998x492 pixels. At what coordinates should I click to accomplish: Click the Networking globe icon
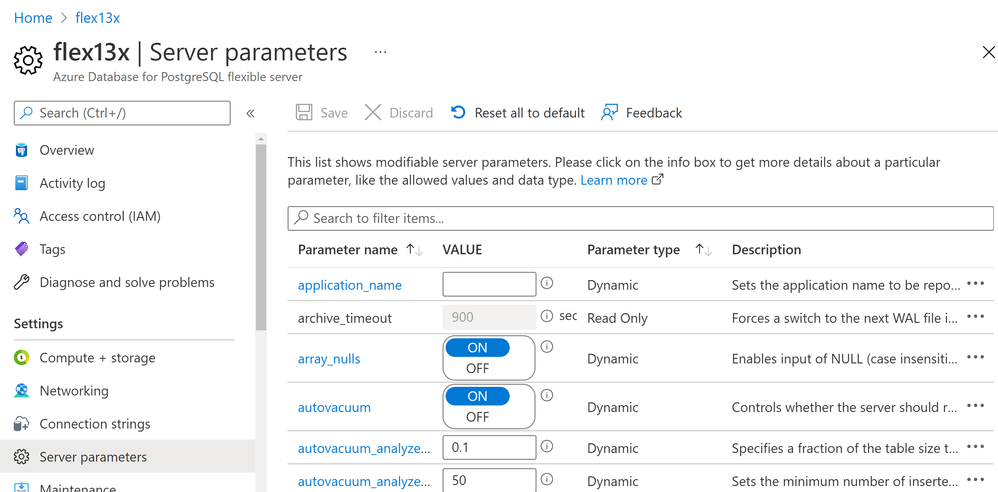(22, 391)
